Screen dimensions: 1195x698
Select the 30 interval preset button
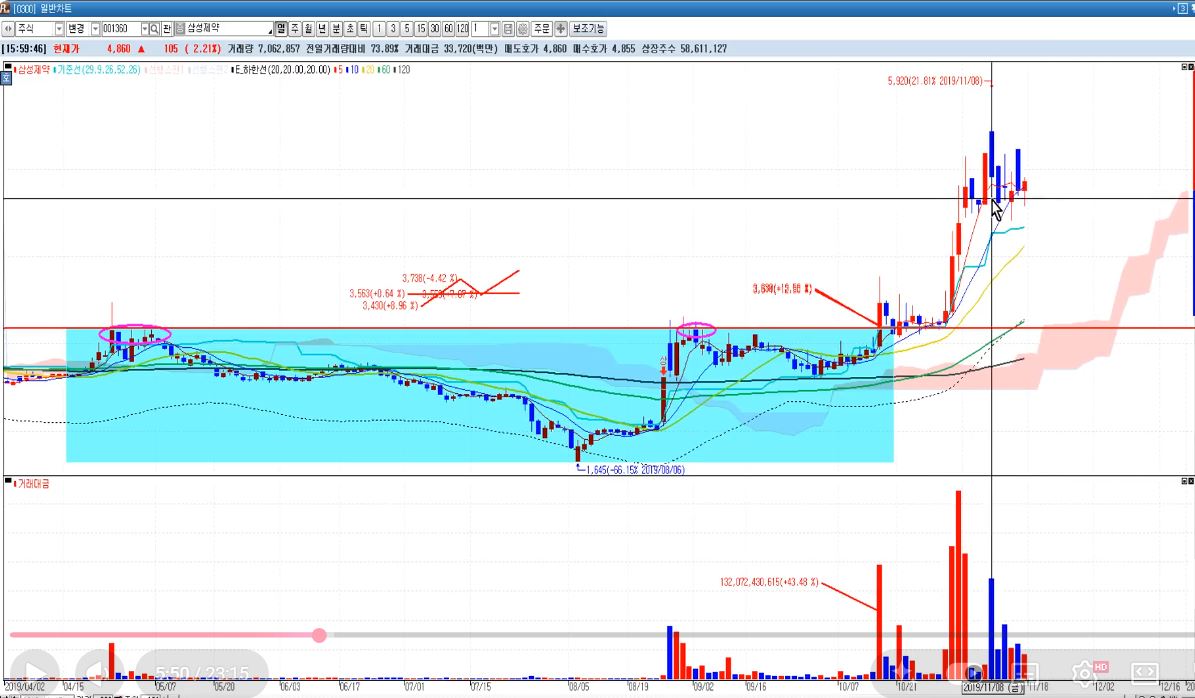click(434, 29)
